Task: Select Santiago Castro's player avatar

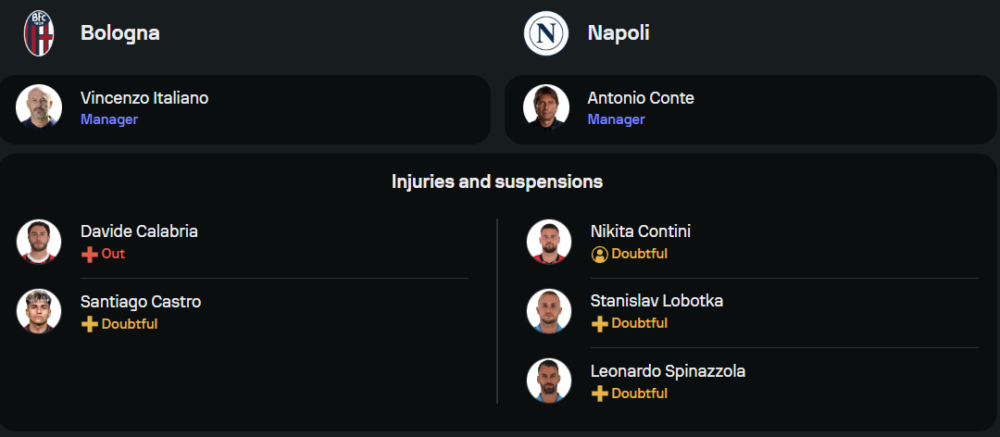Action: (x=39, y=311)
